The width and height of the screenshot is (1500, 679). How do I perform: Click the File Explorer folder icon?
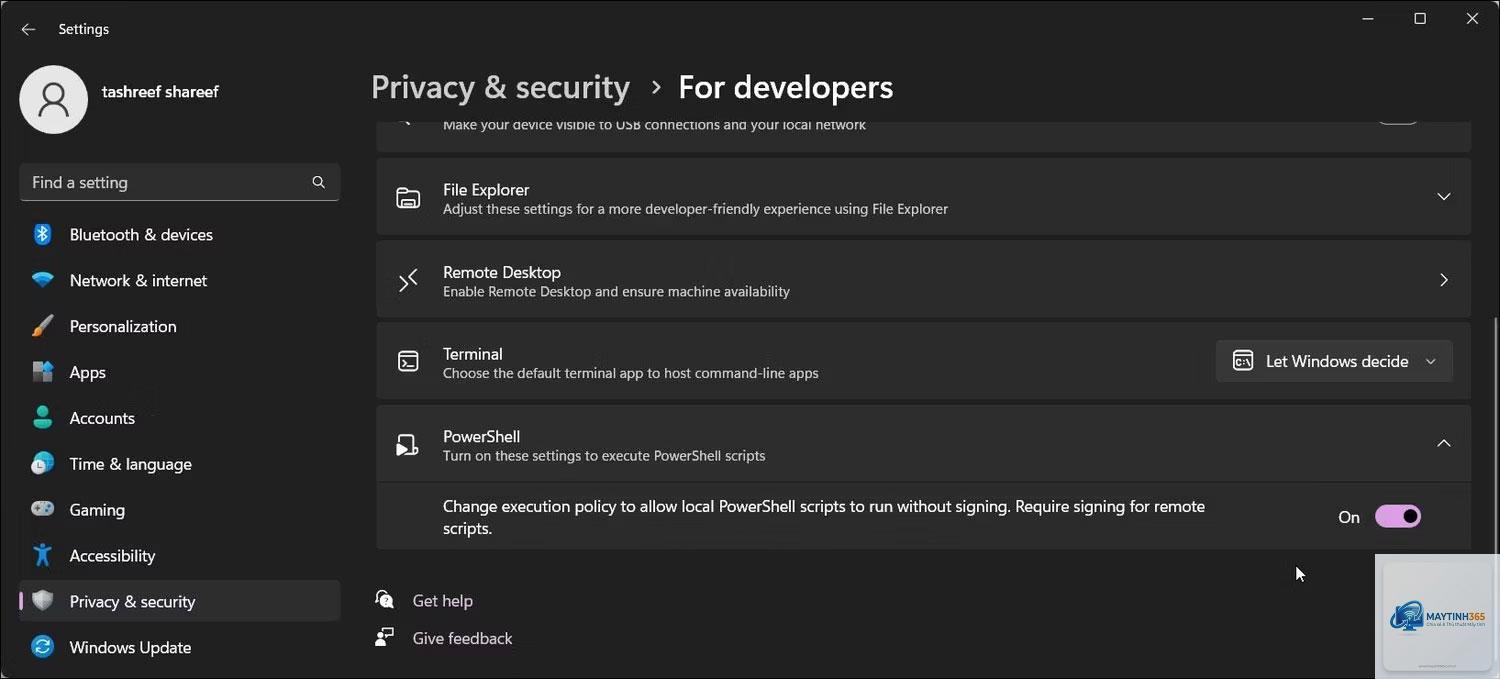tap(408, 198)
